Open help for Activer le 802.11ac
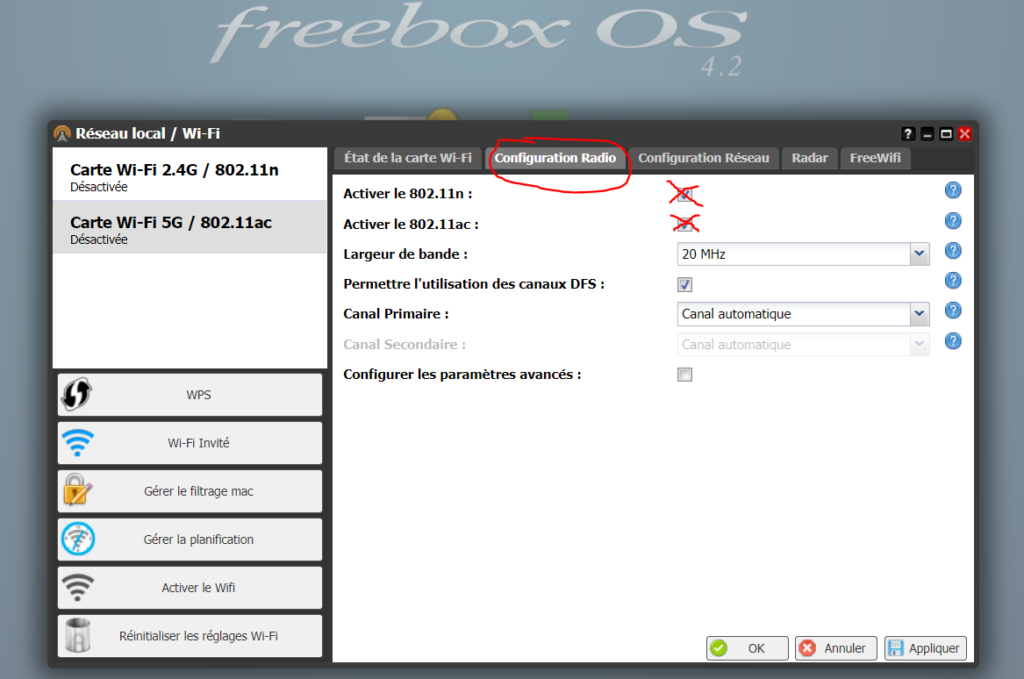 coord(953,221)
